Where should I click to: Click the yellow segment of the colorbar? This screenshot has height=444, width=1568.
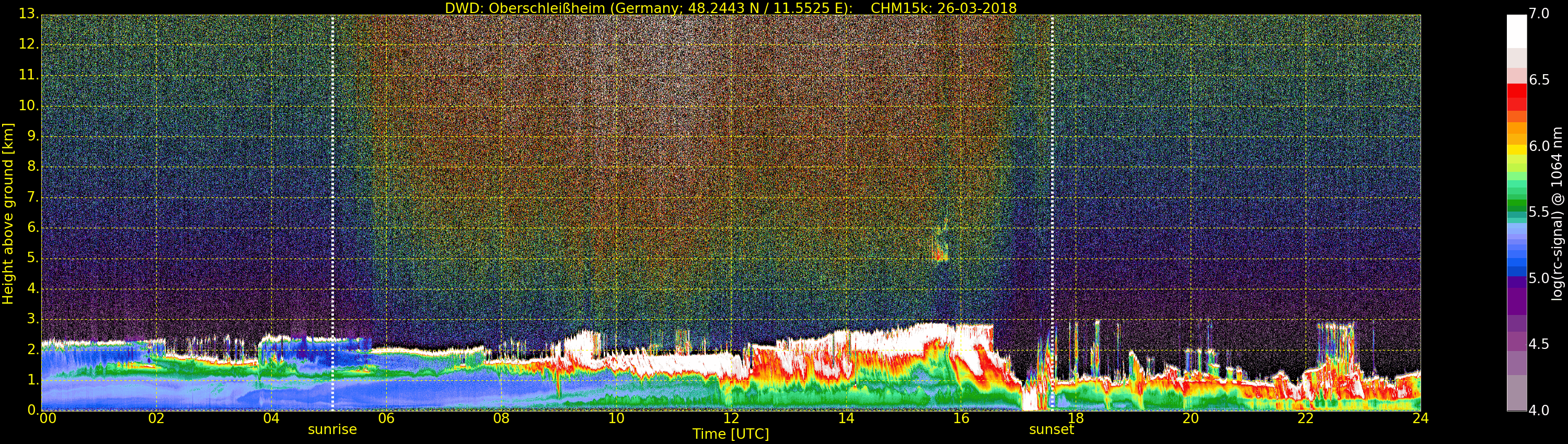pos(1517,149)
